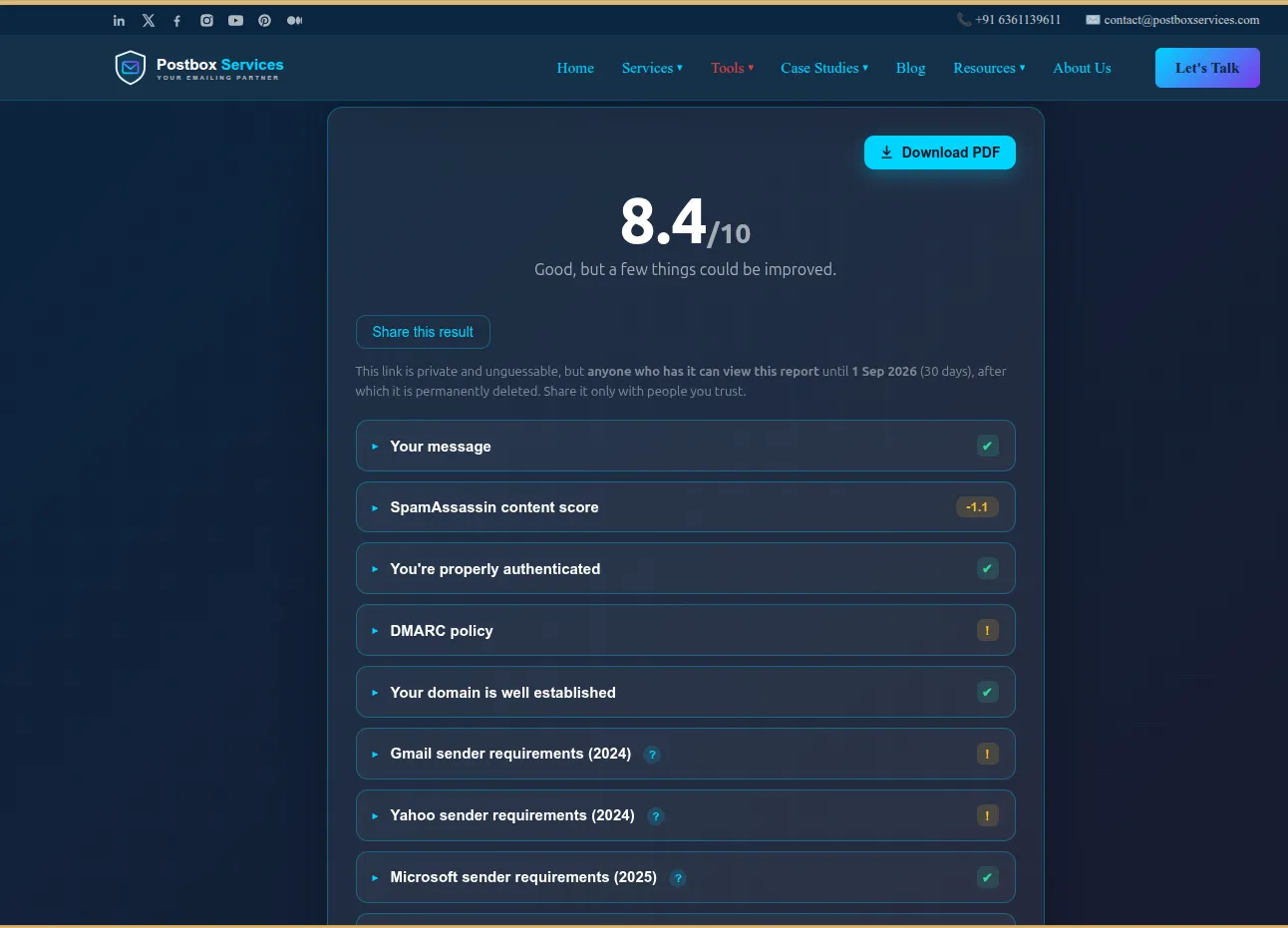
Task: Click the 8.4/10 score text
Action: pyautogui.click(x=686, y=221)
